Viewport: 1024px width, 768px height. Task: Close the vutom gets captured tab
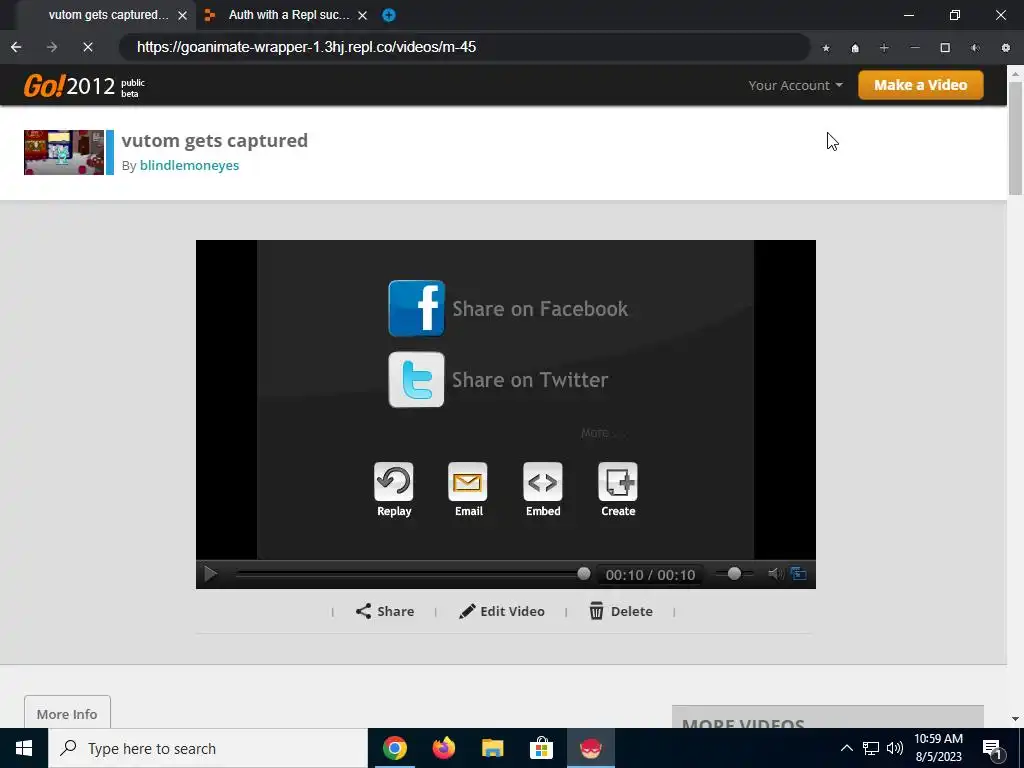point(183,15)
